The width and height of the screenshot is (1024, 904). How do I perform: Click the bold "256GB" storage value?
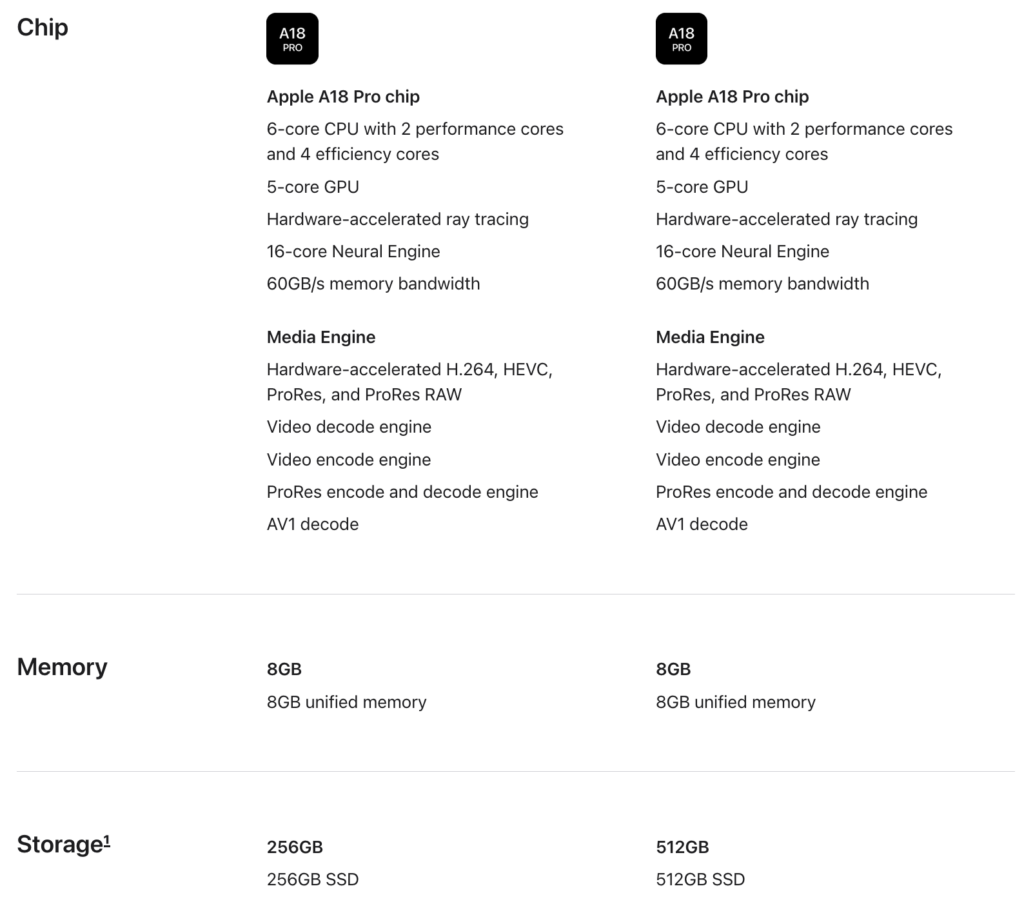(x=295, y=847)
